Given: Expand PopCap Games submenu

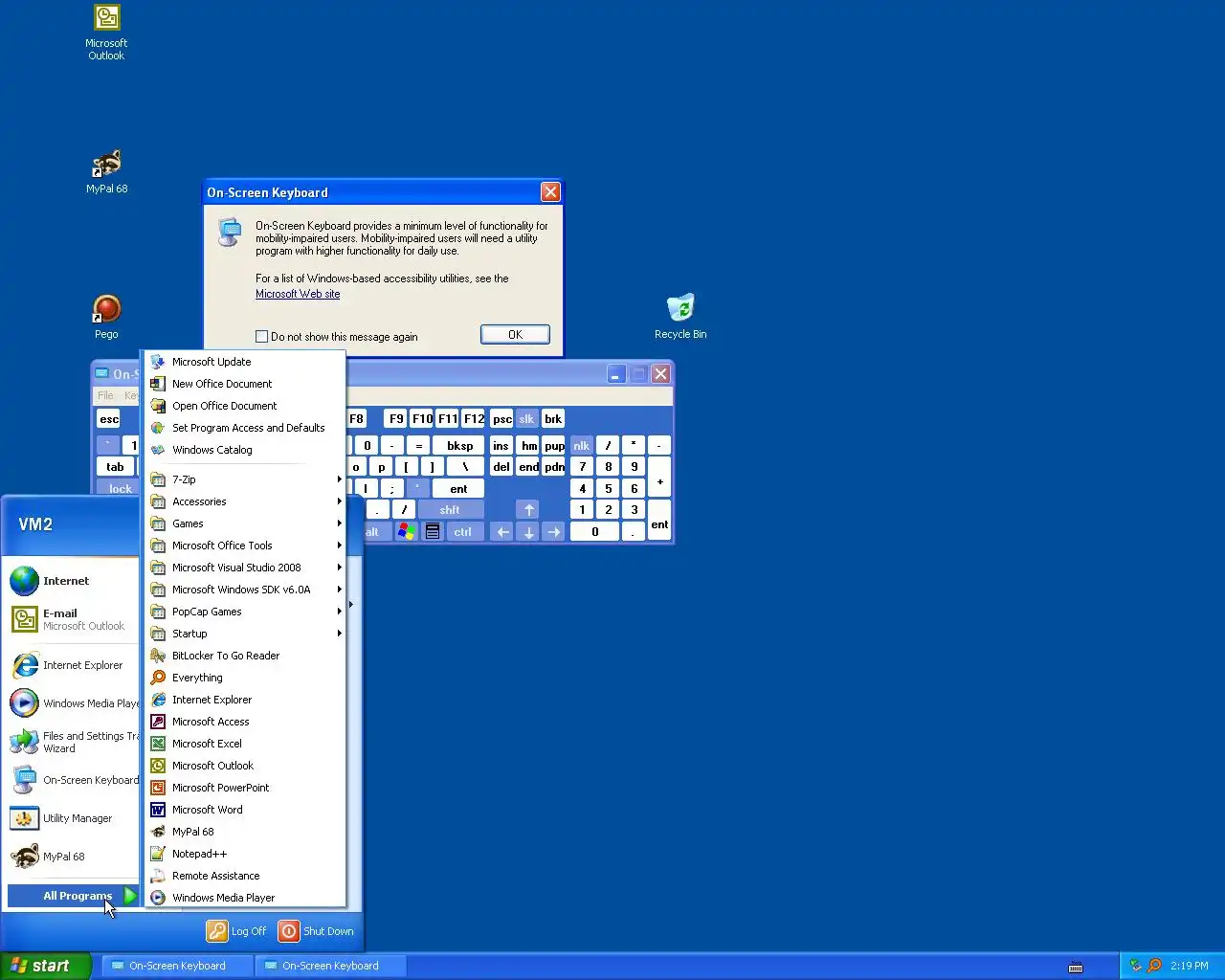Looking at the screenshot, I should tap(245, 612).
